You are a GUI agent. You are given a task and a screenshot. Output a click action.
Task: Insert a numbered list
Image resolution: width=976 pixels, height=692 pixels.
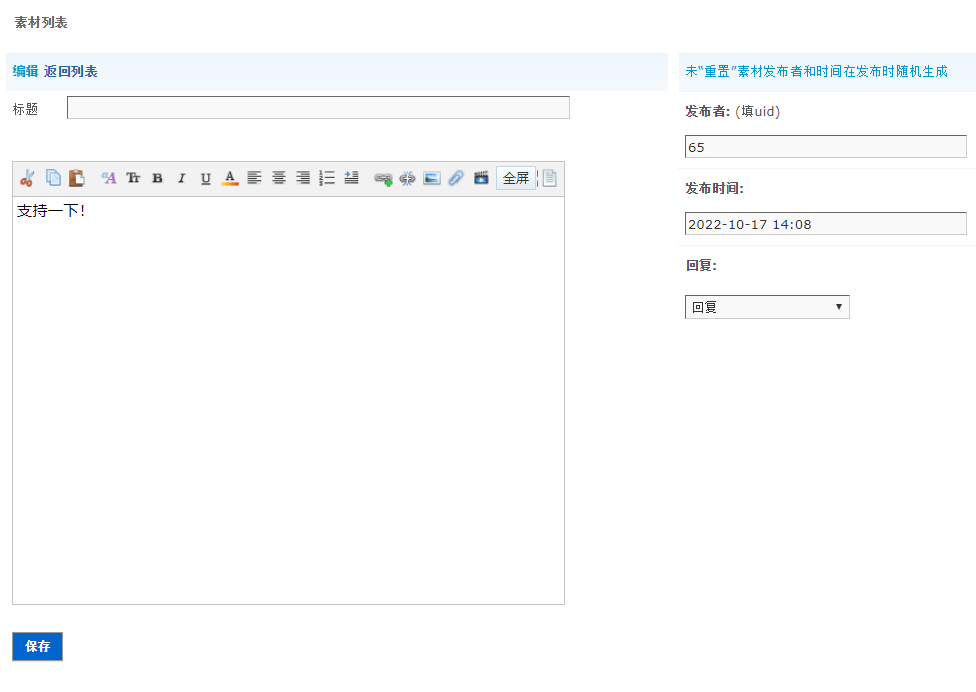pyautogui.click(x=327, y=178)
